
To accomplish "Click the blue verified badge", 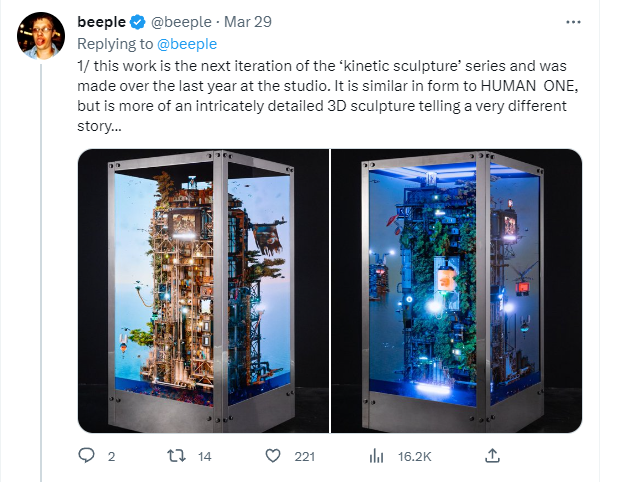I will point(134,23).
